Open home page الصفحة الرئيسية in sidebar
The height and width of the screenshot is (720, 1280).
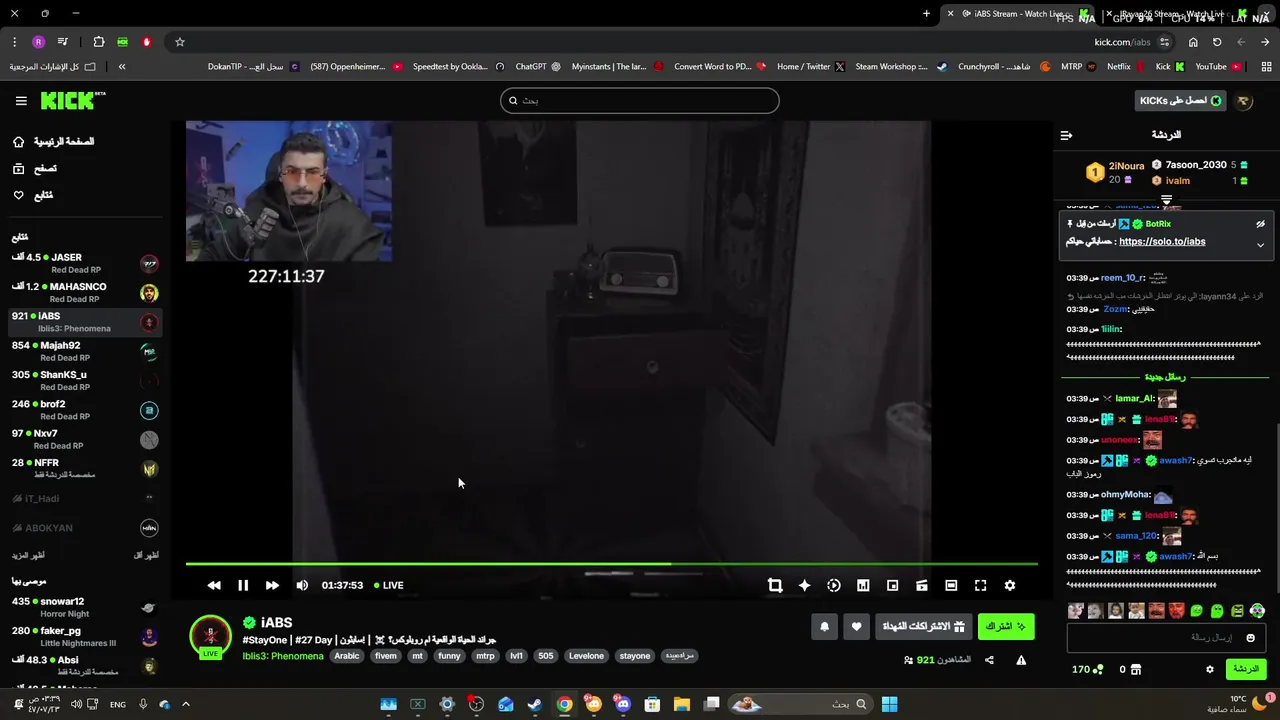(x=53, y=142)
